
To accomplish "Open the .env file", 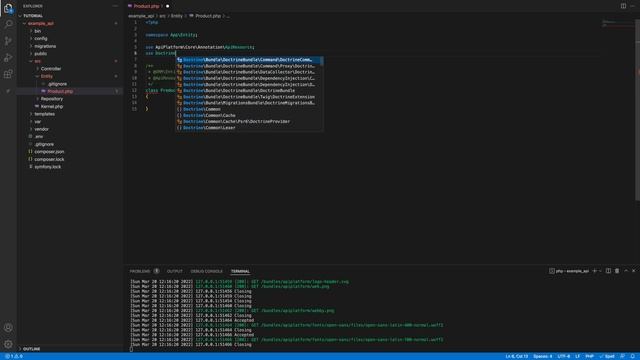I will tap(39, 136).
